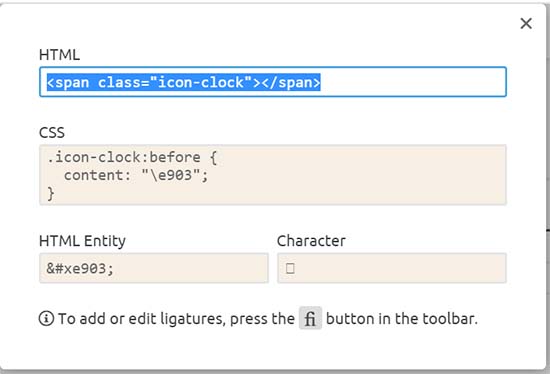
Task: Click the highlighted icon-clock span text
Action: pos(184,82)
